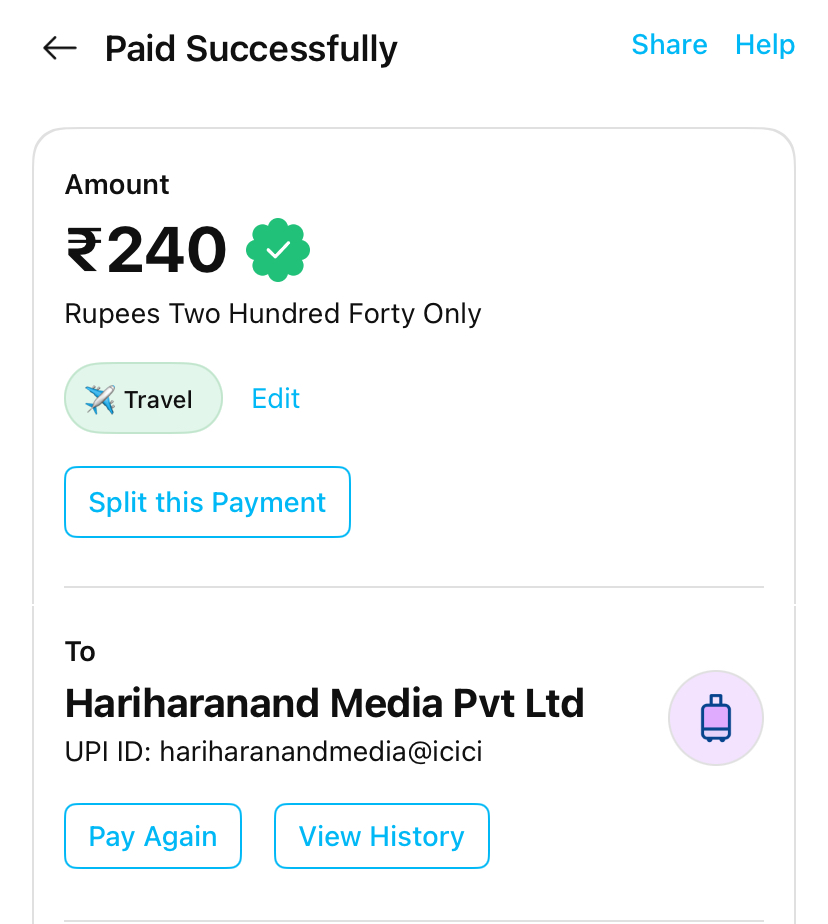Open View History for this merchant
This screenshot has height=924, width=828.
click(x=382, y=836)
